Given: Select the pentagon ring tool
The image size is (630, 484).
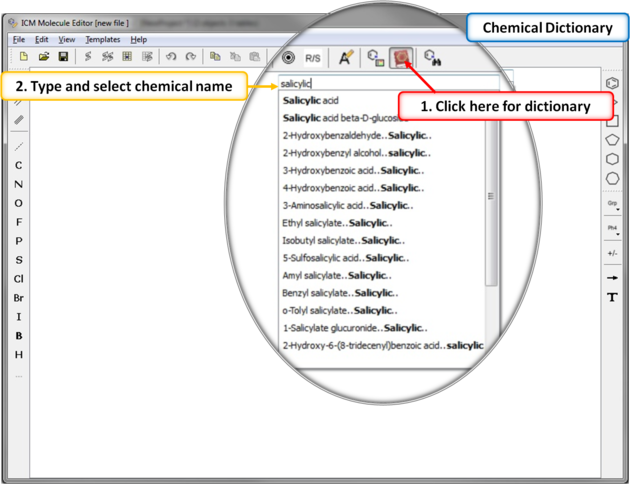Looking at the screenshot, I should pyautogui.click(x=612, y=140).
